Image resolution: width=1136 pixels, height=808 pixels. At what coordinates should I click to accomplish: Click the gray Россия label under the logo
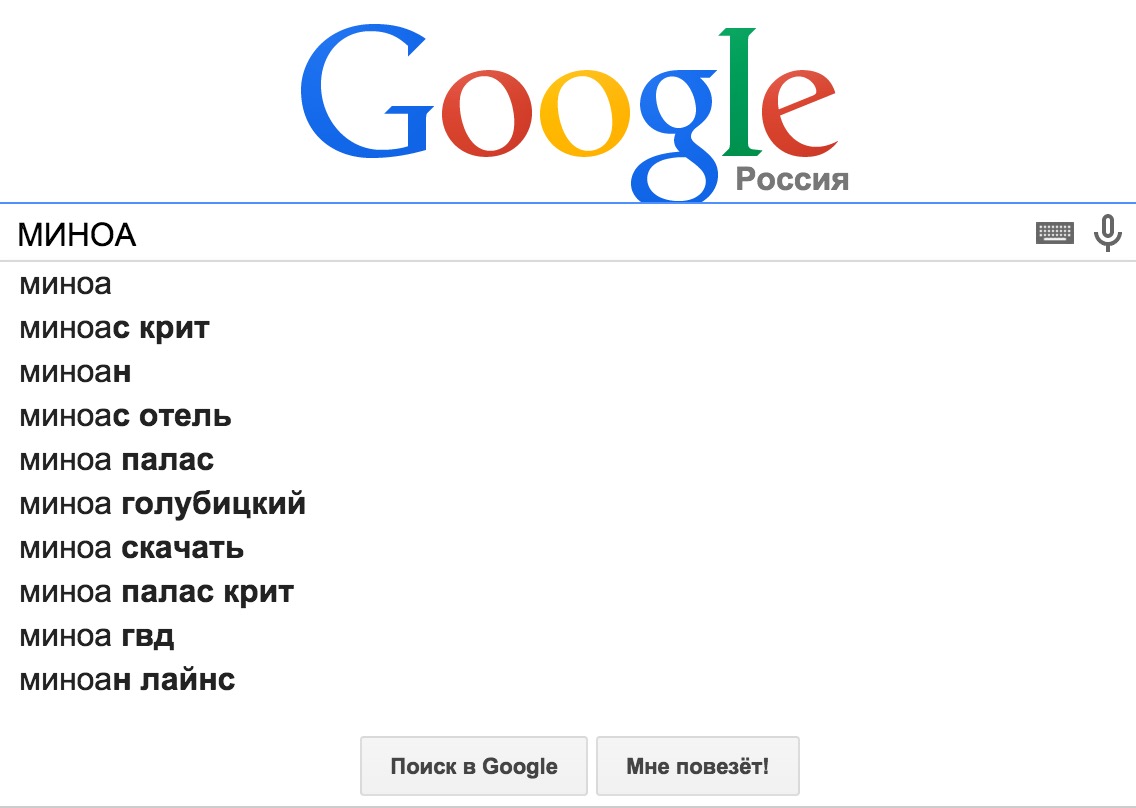point(792,180)
